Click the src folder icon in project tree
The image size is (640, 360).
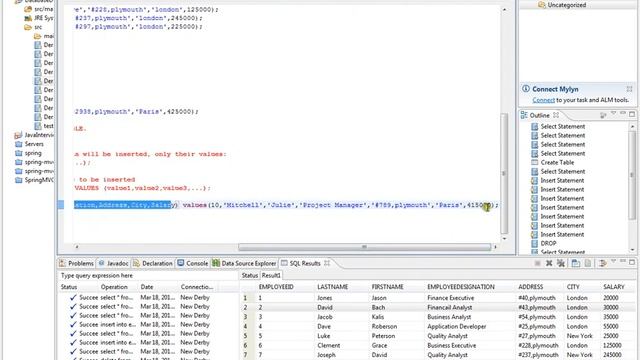tap(28, 27)
